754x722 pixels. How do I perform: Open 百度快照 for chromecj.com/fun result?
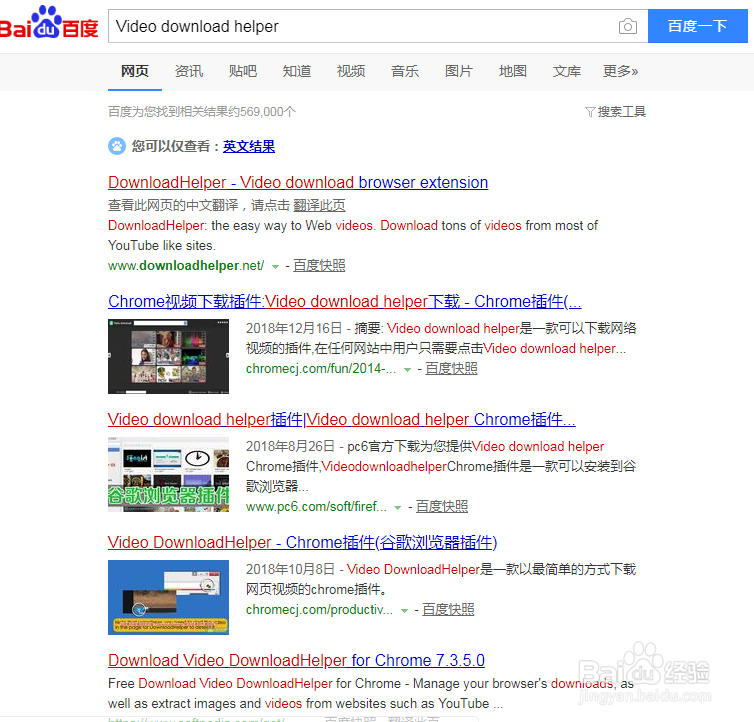pos(452,368)
